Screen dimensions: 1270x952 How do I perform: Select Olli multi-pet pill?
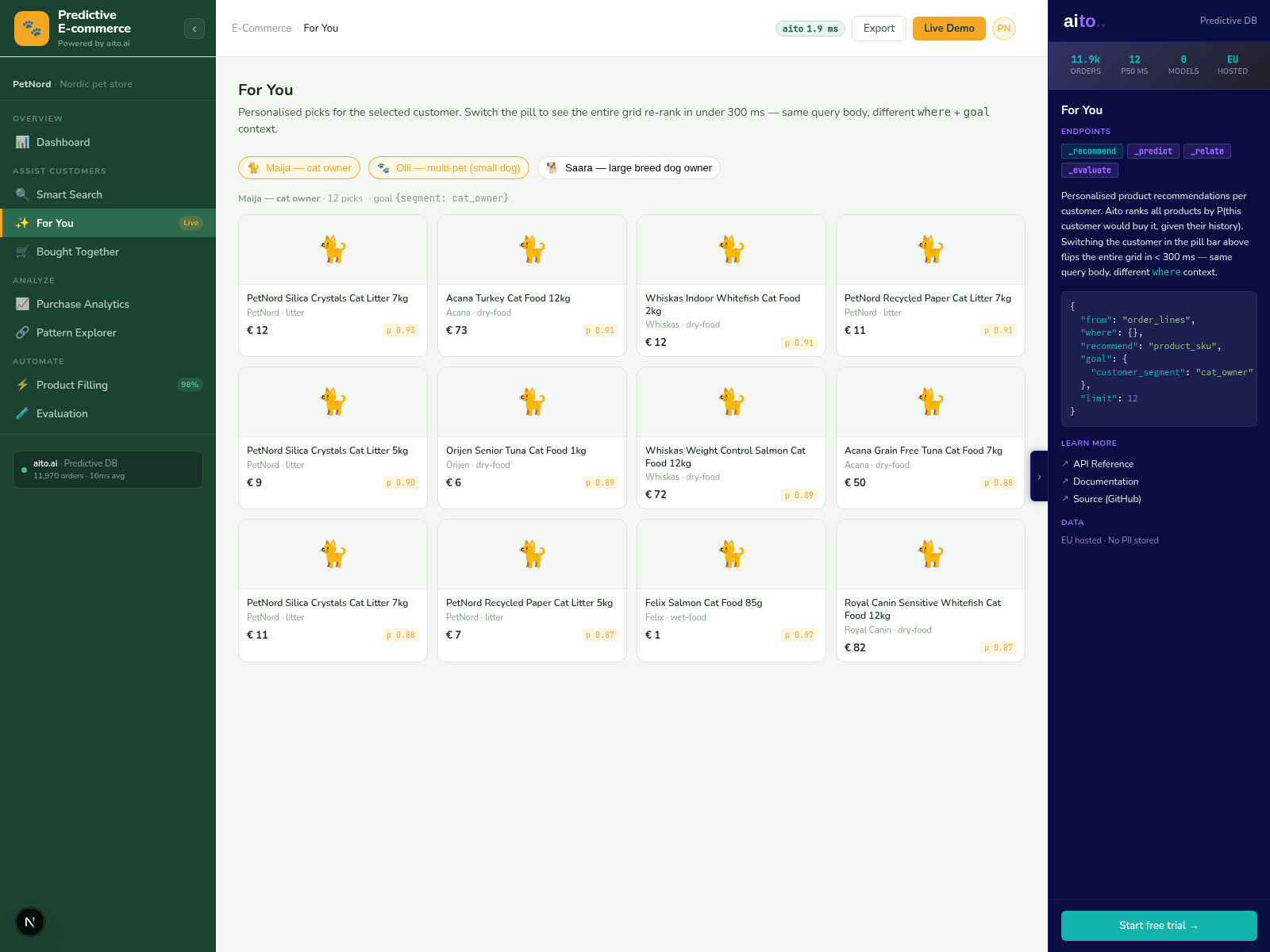pos(448,168)
